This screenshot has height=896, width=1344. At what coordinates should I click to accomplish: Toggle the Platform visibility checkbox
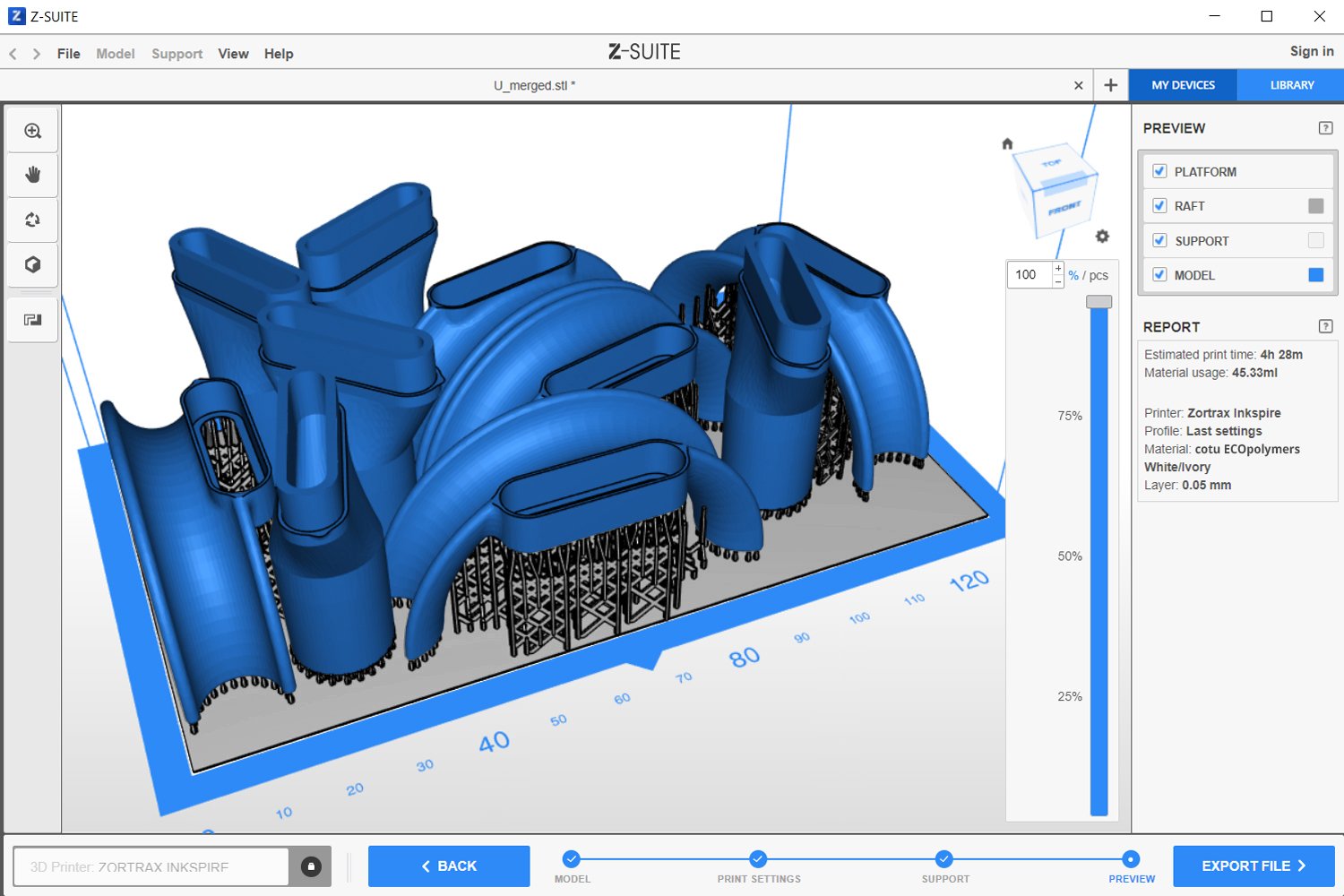pos(1159,171)
